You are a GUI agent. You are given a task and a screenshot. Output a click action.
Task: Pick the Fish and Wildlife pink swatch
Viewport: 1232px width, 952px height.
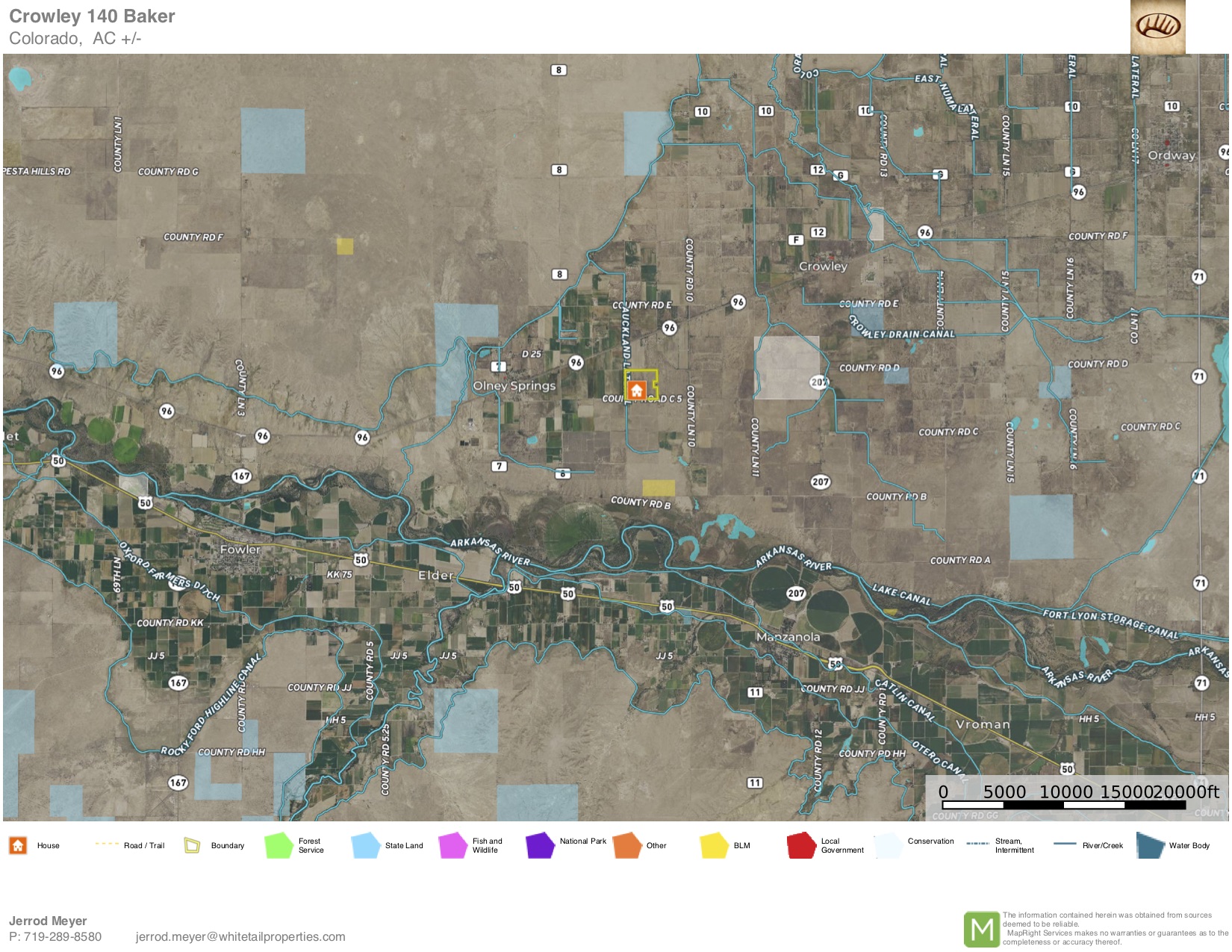[x=453, y=845]
